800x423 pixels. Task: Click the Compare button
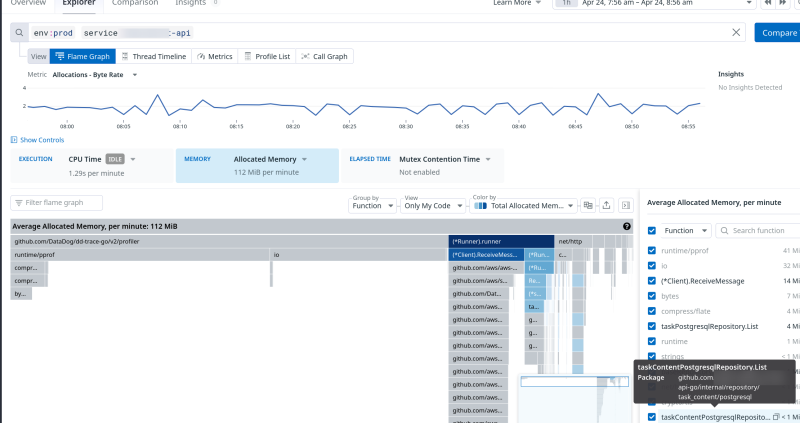tap(777, 33)
